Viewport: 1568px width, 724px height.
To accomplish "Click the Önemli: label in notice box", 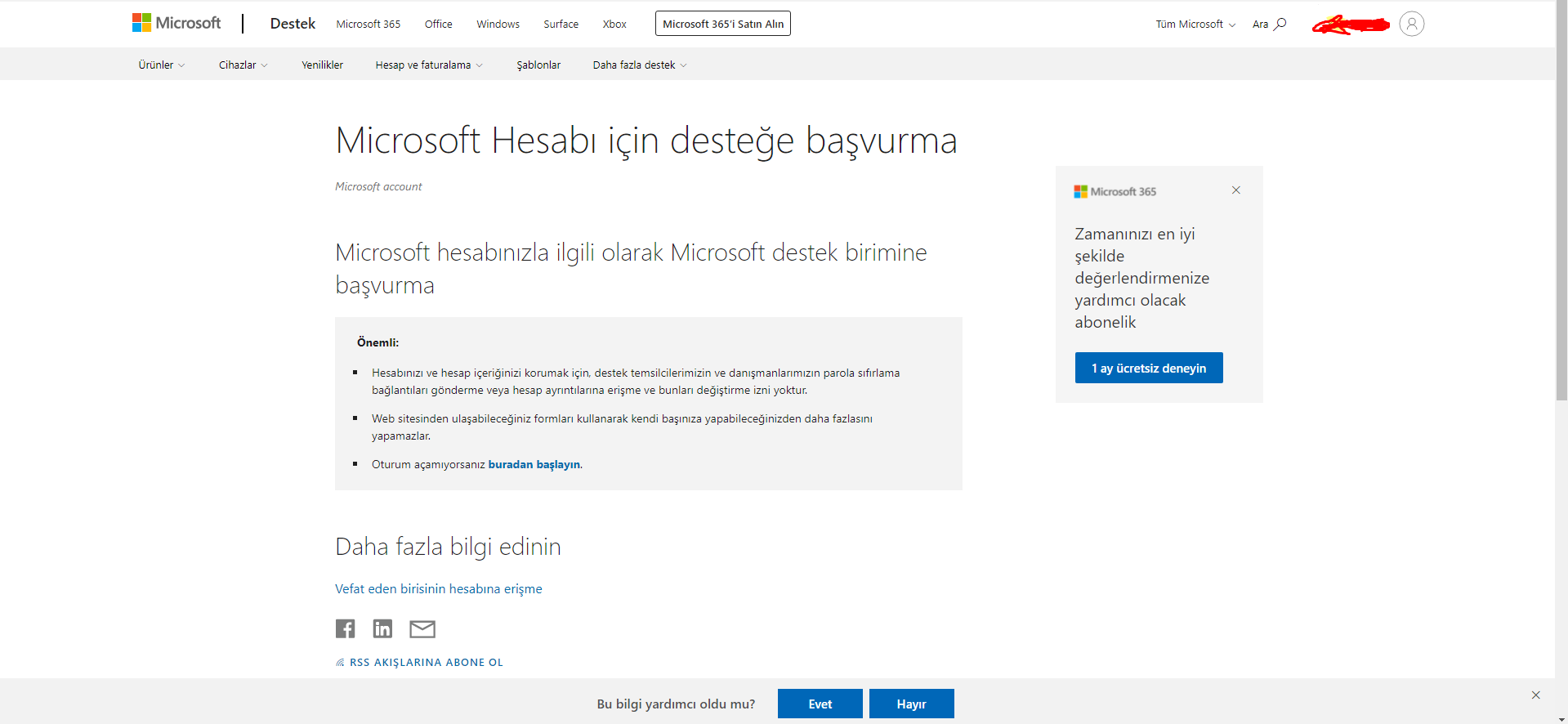I will coord(377,342).
